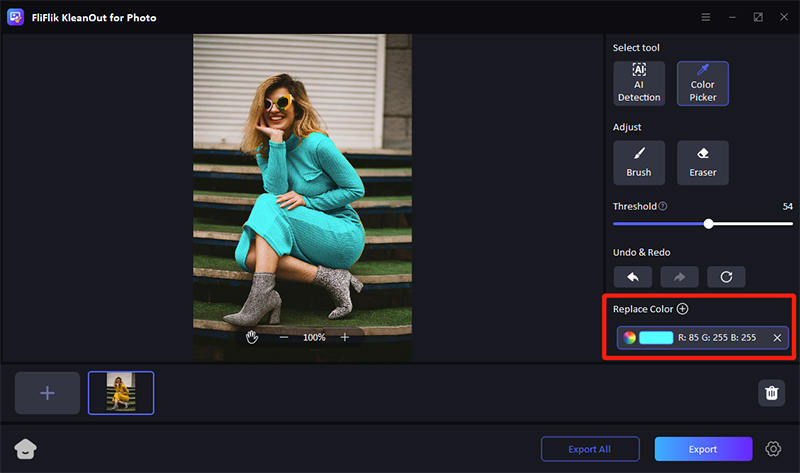Image resolution: width=800 pixels, height=473 pixels.
Task: Remove the replace color entry
Action: [777, 338]
